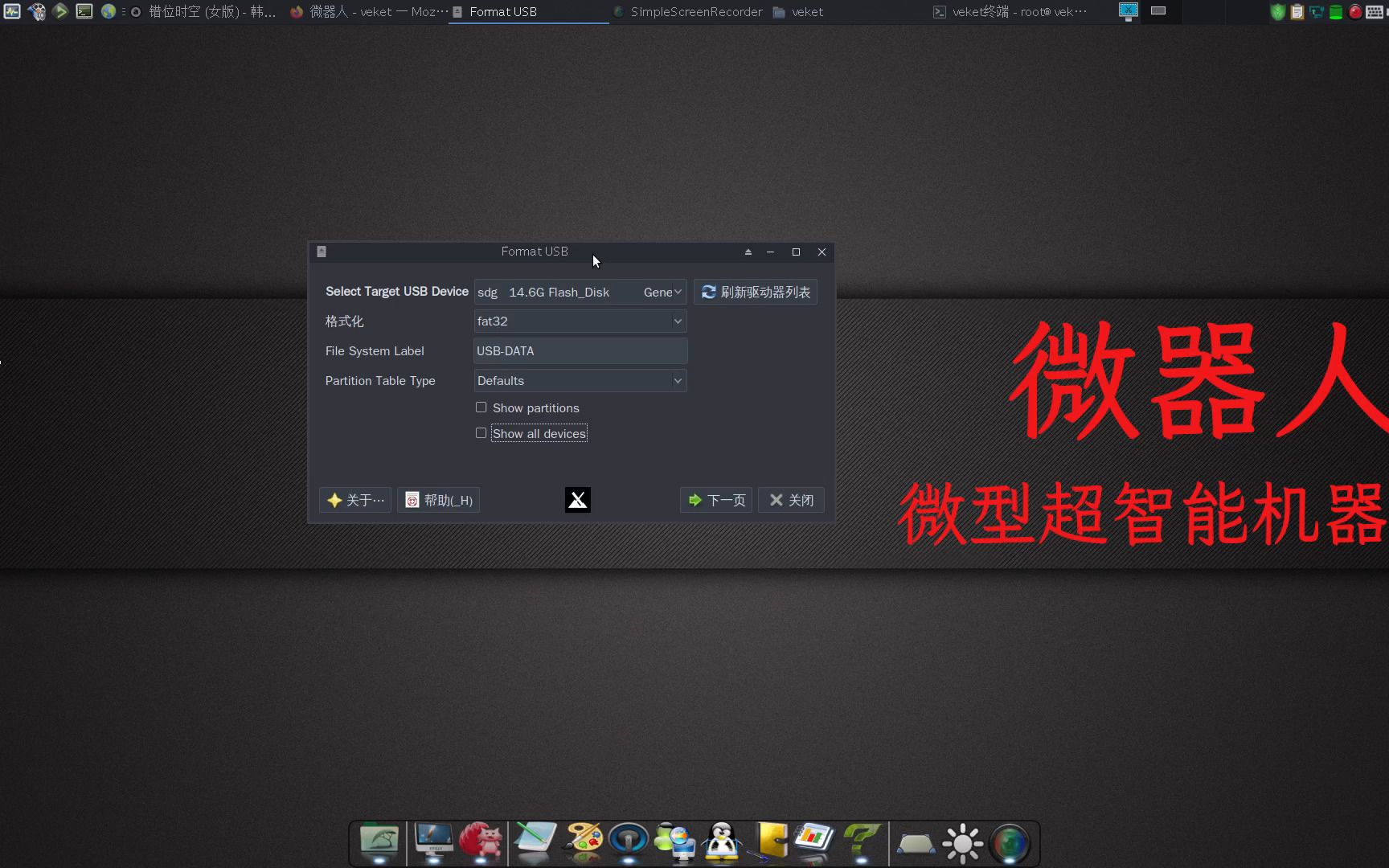This screenshot has width=1389, height=868.
Task: Open the Select Target USB Device dropdown
Action: pyautogui.click(x=580, y=292)
